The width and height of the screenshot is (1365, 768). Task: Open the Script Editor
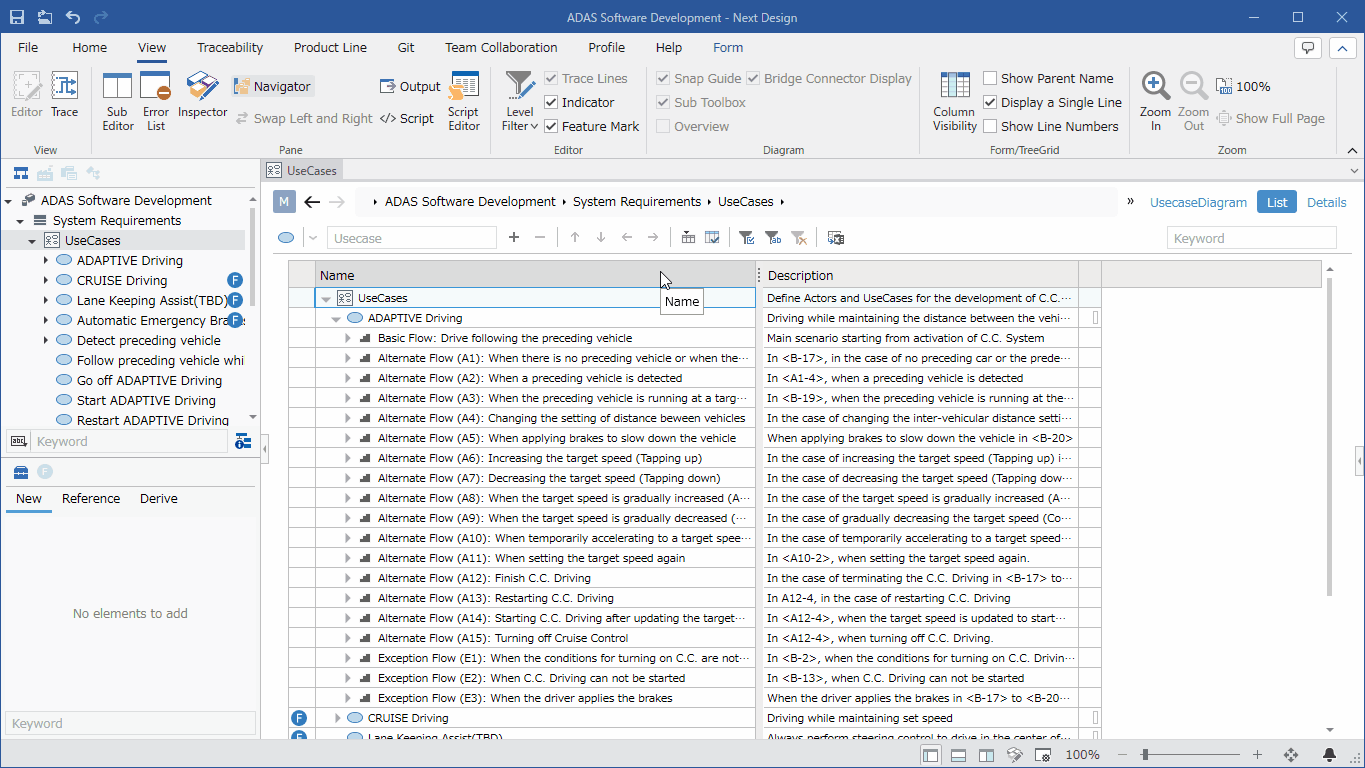pos(464,101)
